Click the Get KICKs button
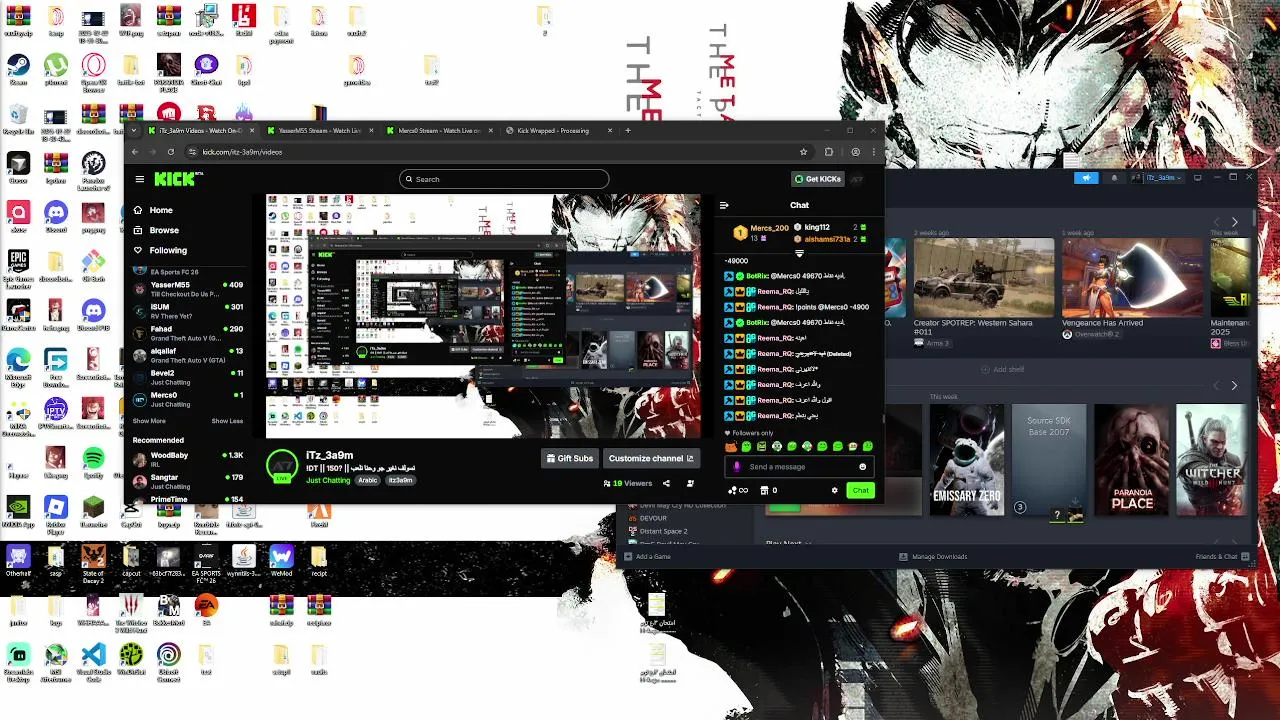1280x720 pixels. point(818,179)
